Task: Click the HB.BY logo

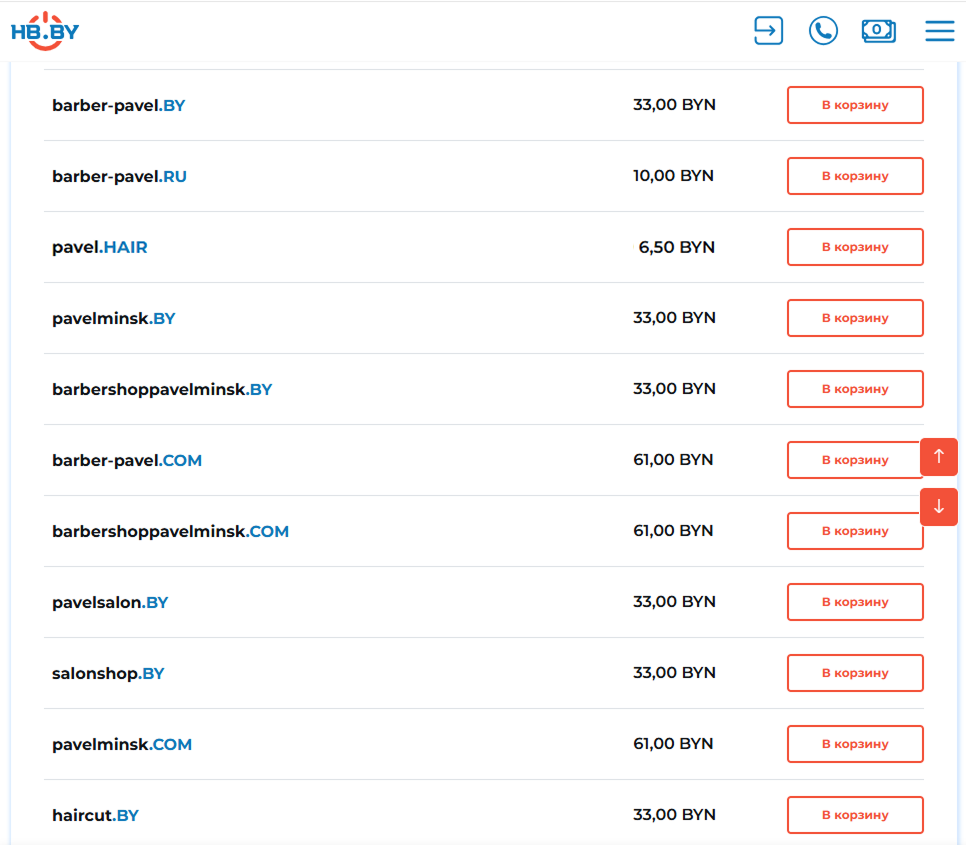Action: (x=45, y=31)
